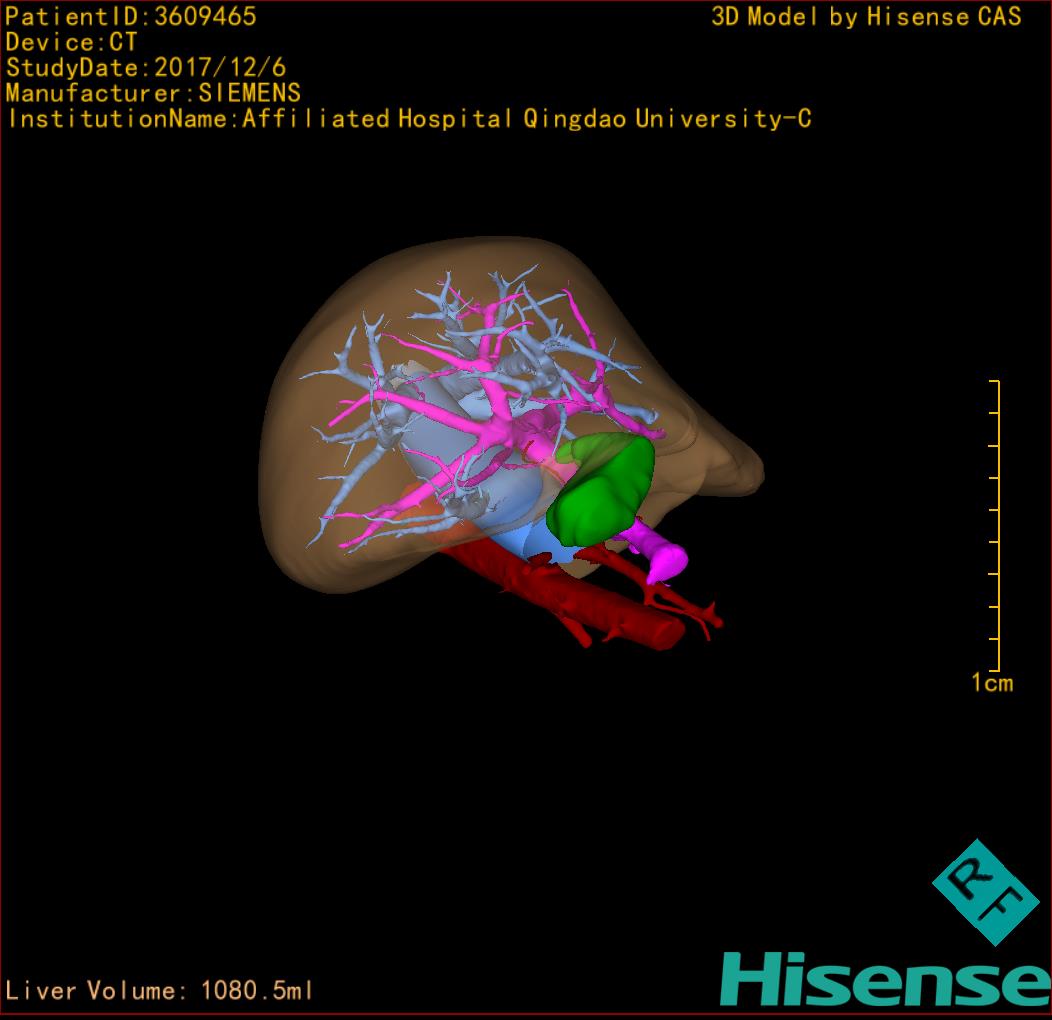
Task: Click the PatientID:3609465 text overlay
Action: pyautogui.click(x=131, y=16)
